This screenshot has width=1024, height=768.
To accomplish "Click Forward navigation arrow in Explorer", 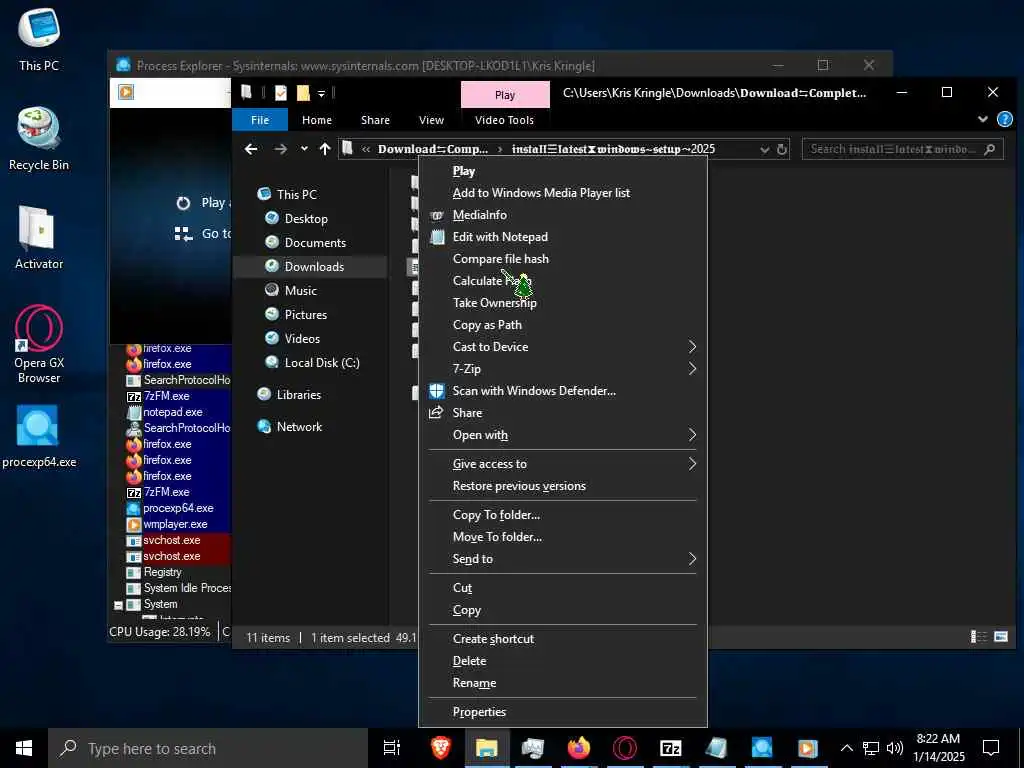I will click(x=280, y=149).
